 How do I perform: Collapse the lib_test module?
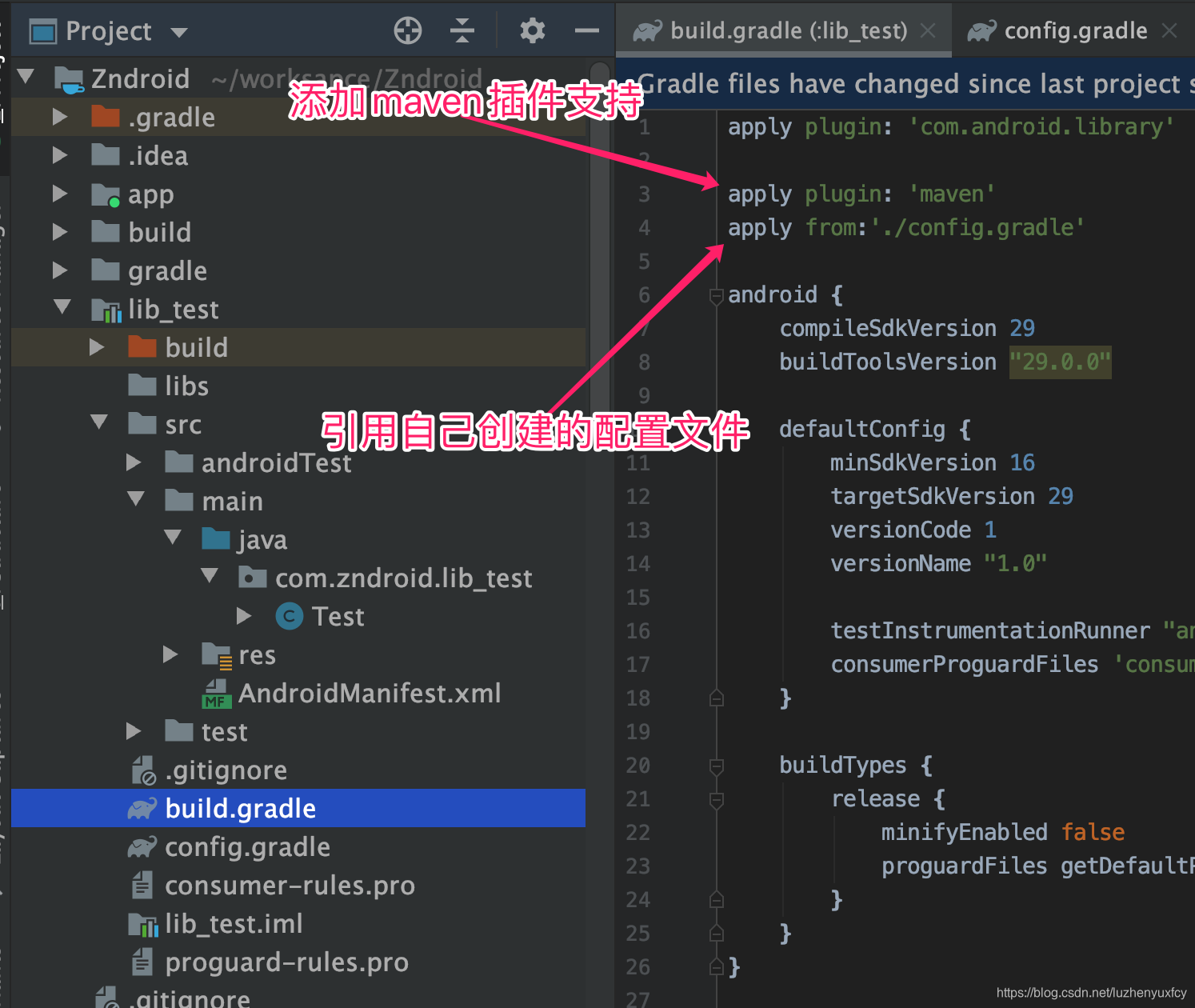[x=62, y=307]
